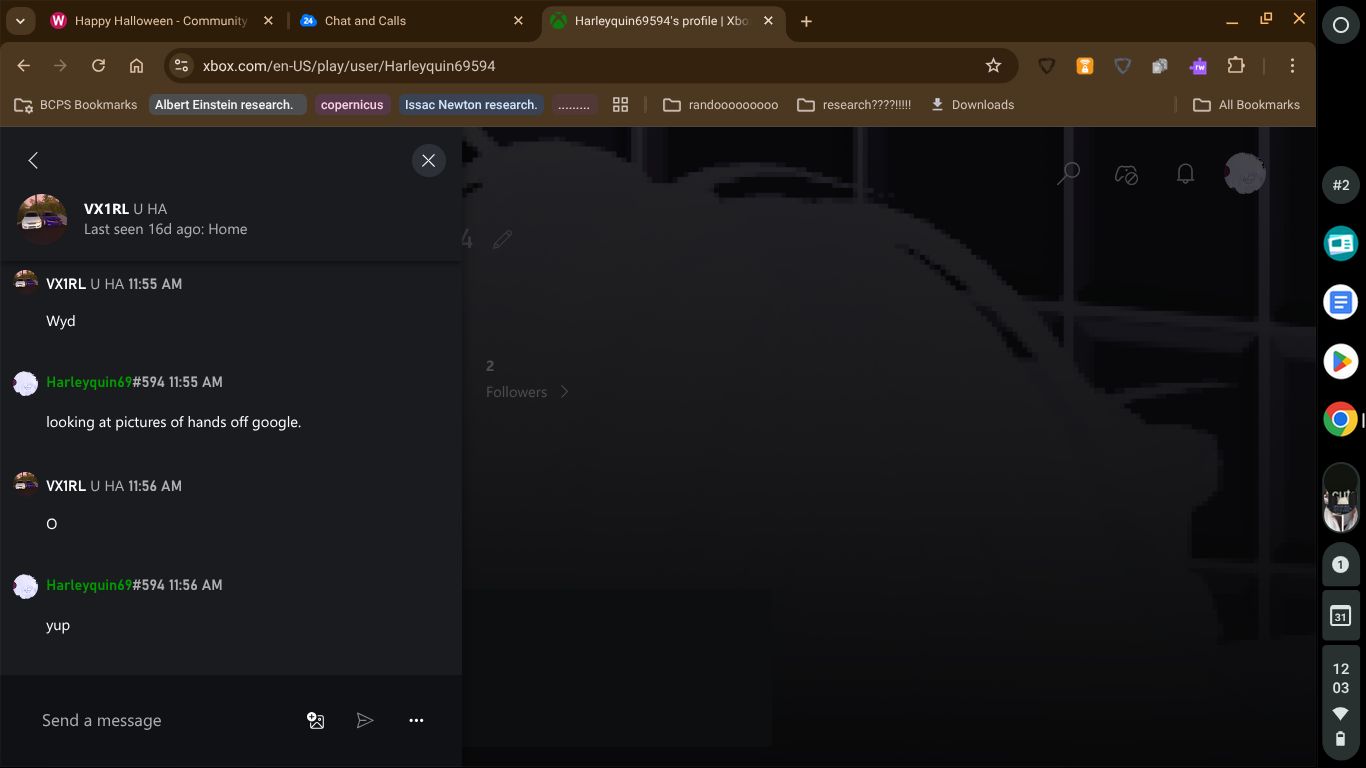1366x768 pixels.
Task: Open more options ellipsis in chat
Action: 416,720
